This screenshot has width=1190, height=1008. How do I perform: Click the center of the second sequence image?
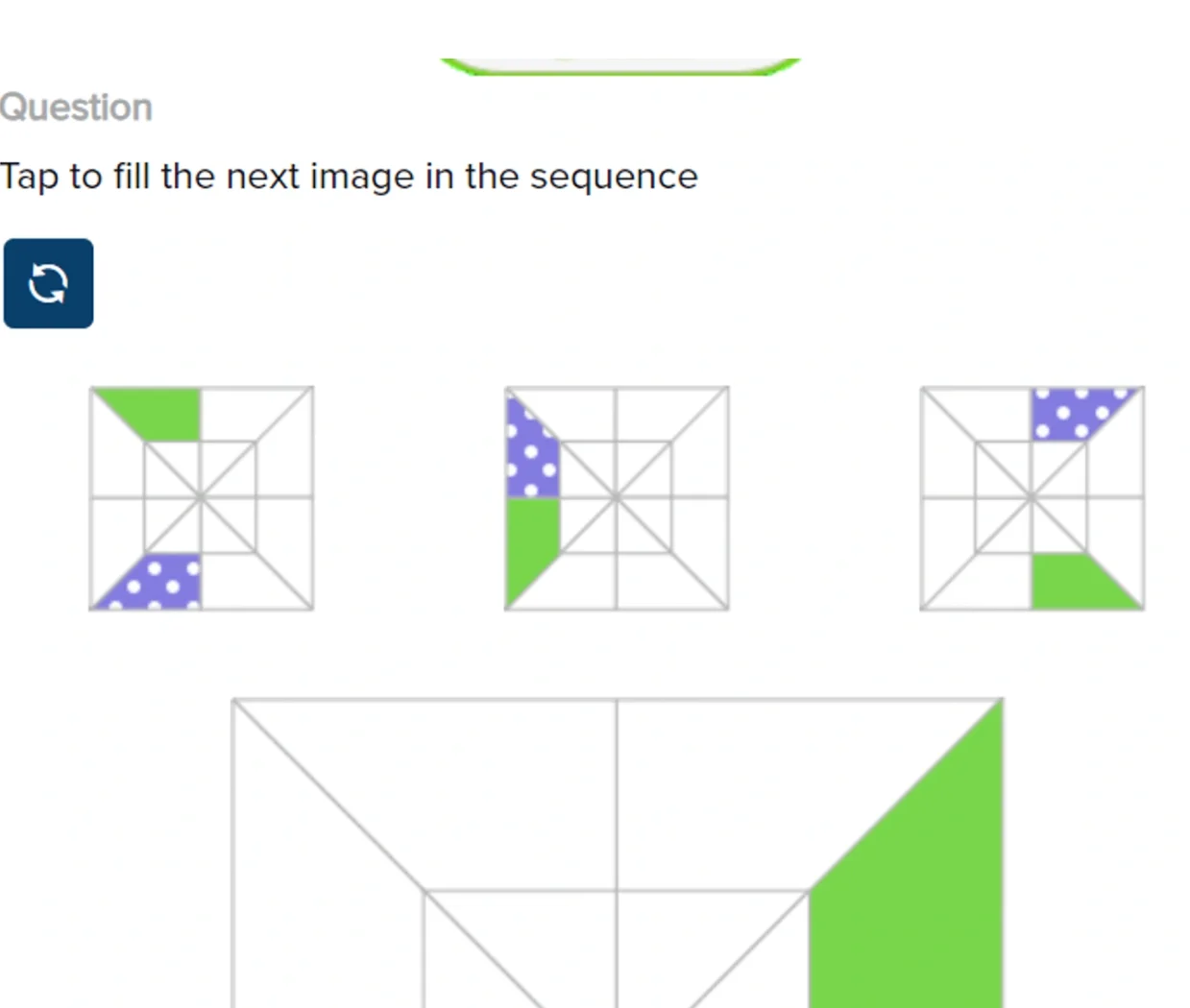[617, 497]
